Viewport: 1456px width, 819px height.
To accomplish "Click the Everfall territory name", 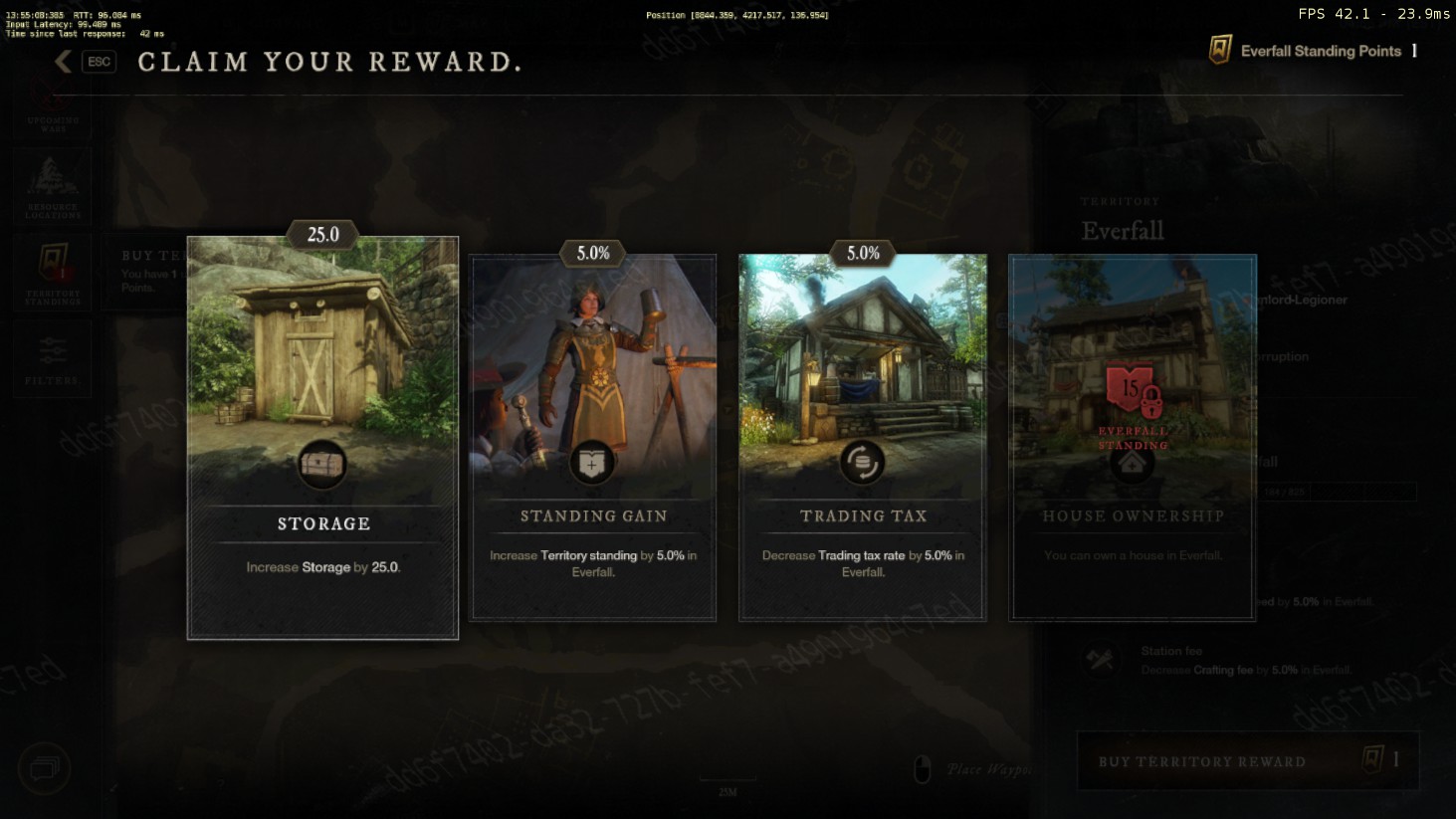I will [x=1123, y=231].
